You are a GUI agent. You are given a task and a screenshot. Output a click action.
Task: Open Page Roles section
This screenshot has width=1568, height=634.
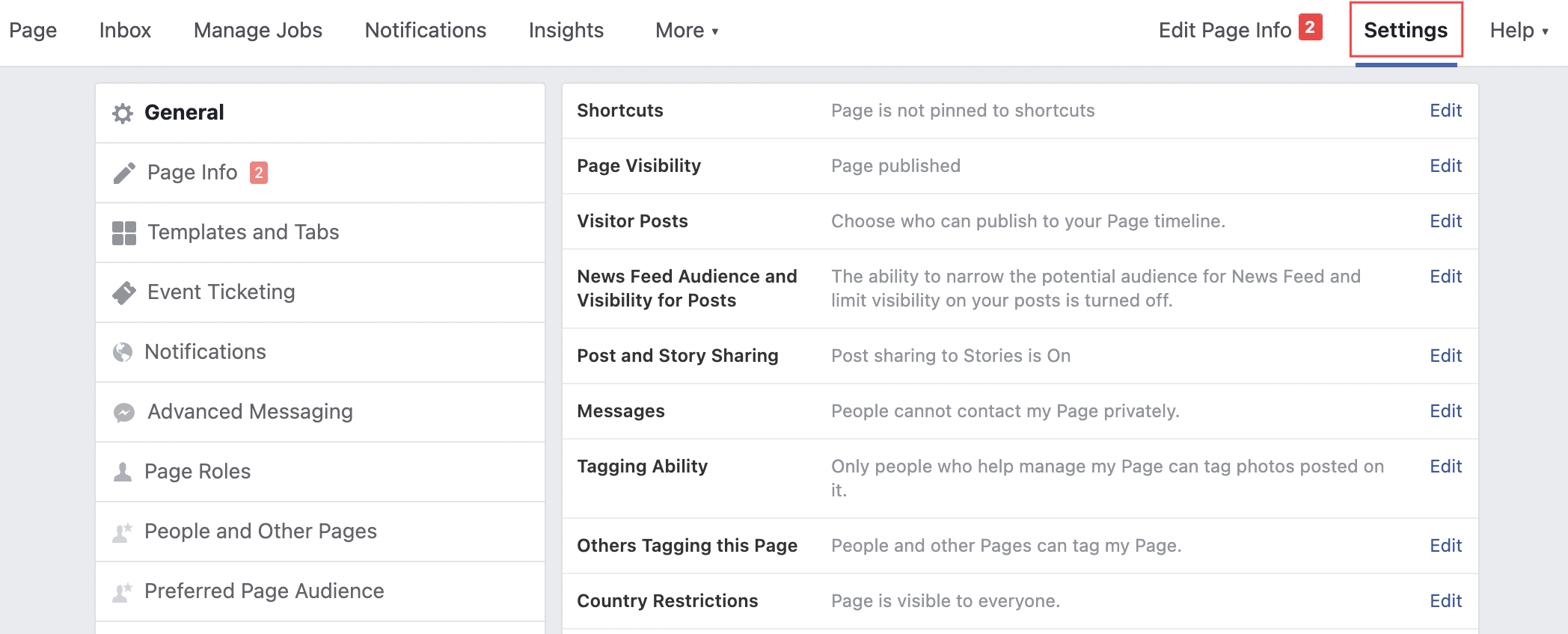320,472
